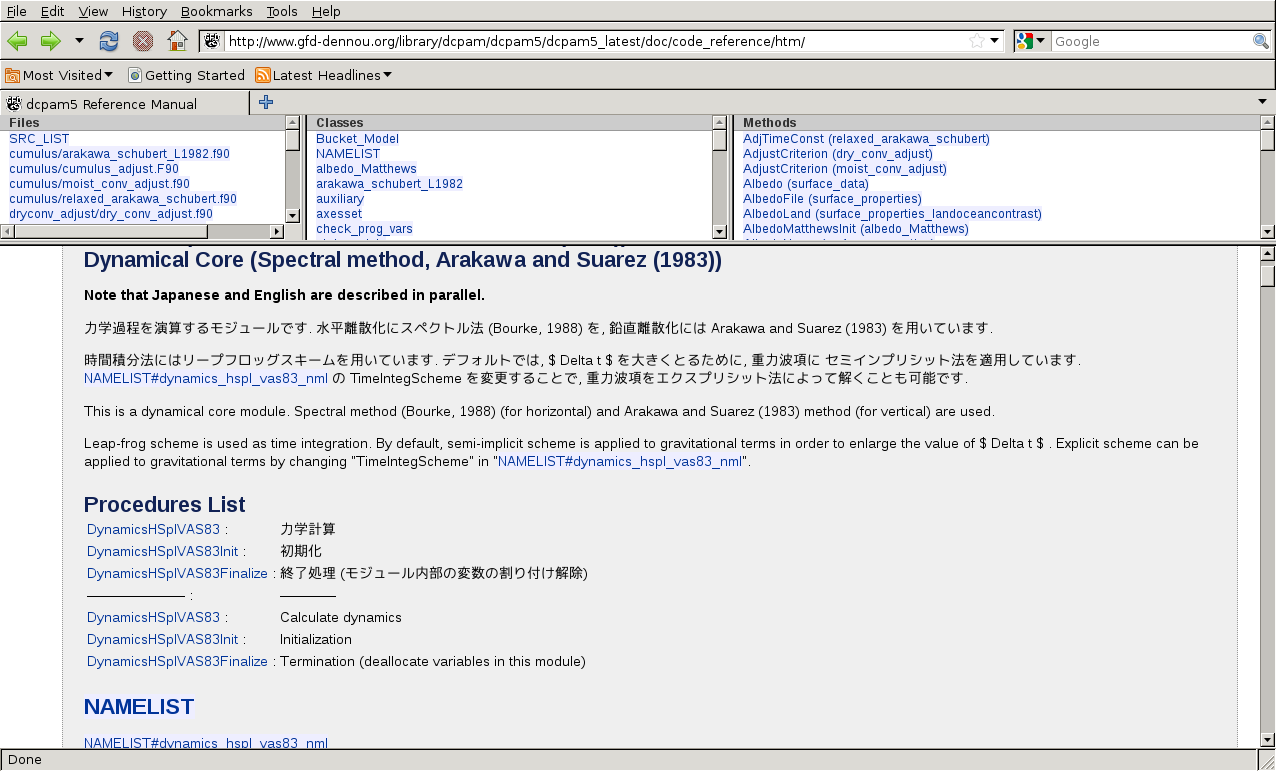The image size is (1276, 771).
Task: Show the recent pages history dropdown arrow
Action: click(x=79, y=41)
